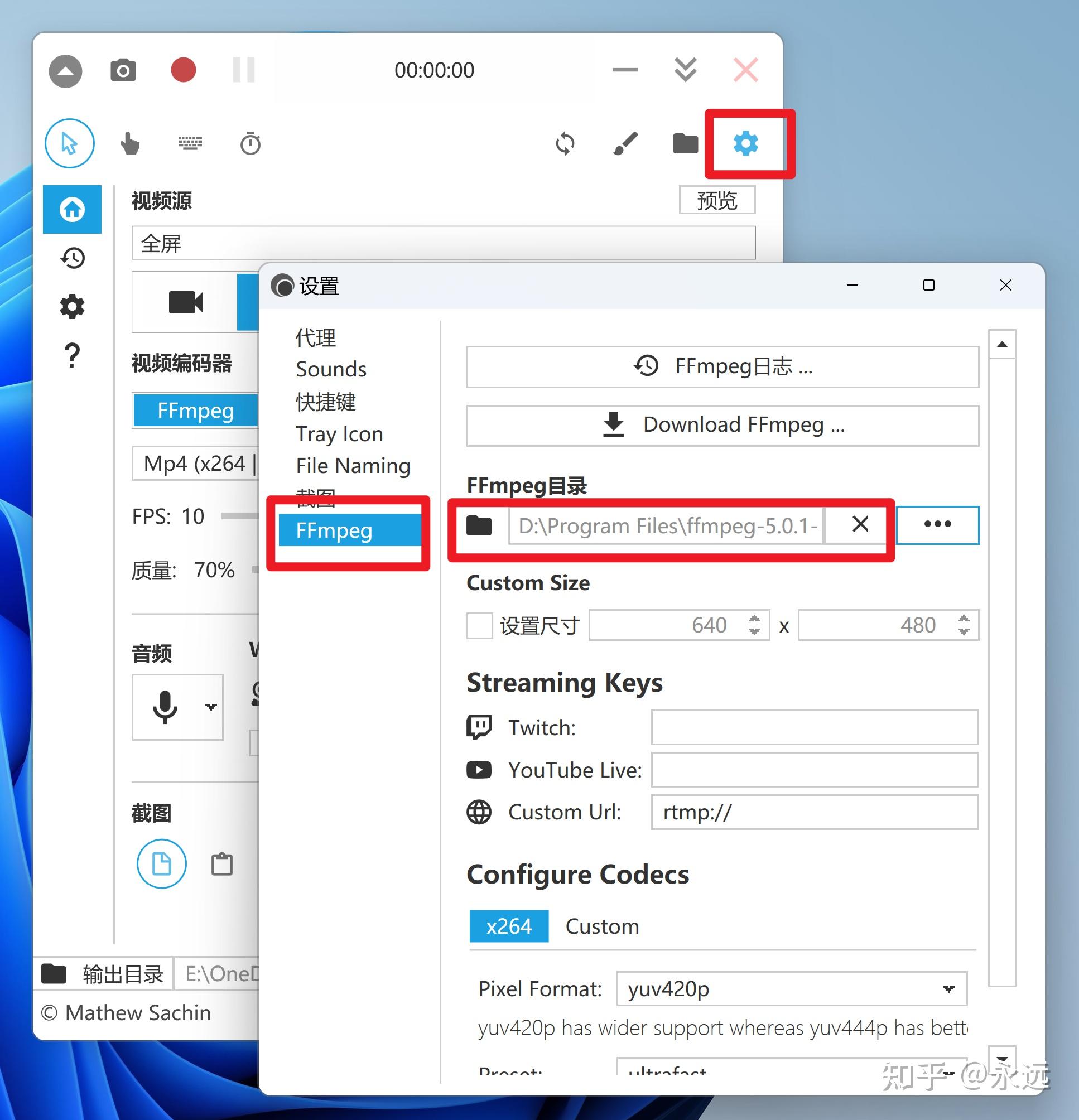The width and height of the screenshot is (1079, 1120).
Task: Click the Twitch stream key field
Action: click(x=815, y=727)
